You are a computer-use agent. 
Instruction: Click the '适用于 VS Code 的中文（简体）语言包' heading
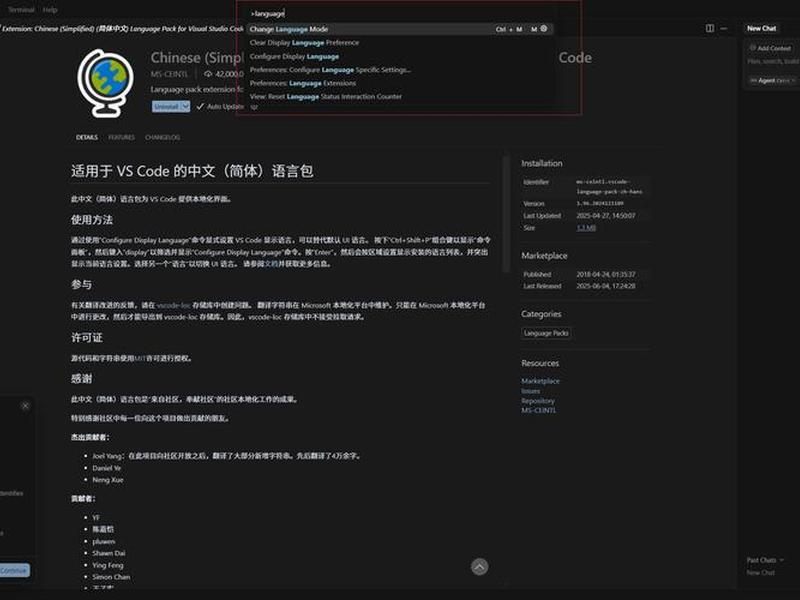[x=192, y=171]
